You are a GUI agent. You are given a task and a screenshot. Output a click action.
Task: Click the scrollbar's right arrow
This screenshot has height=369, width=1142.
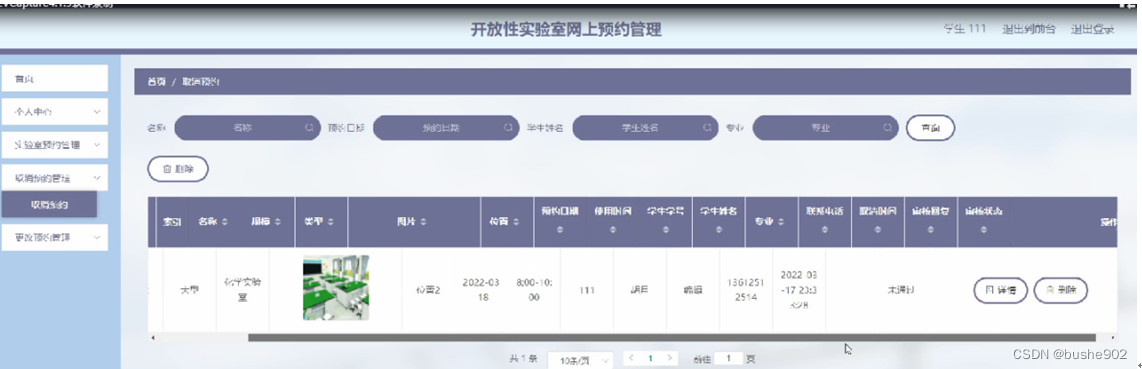(x=1112, y=338)
